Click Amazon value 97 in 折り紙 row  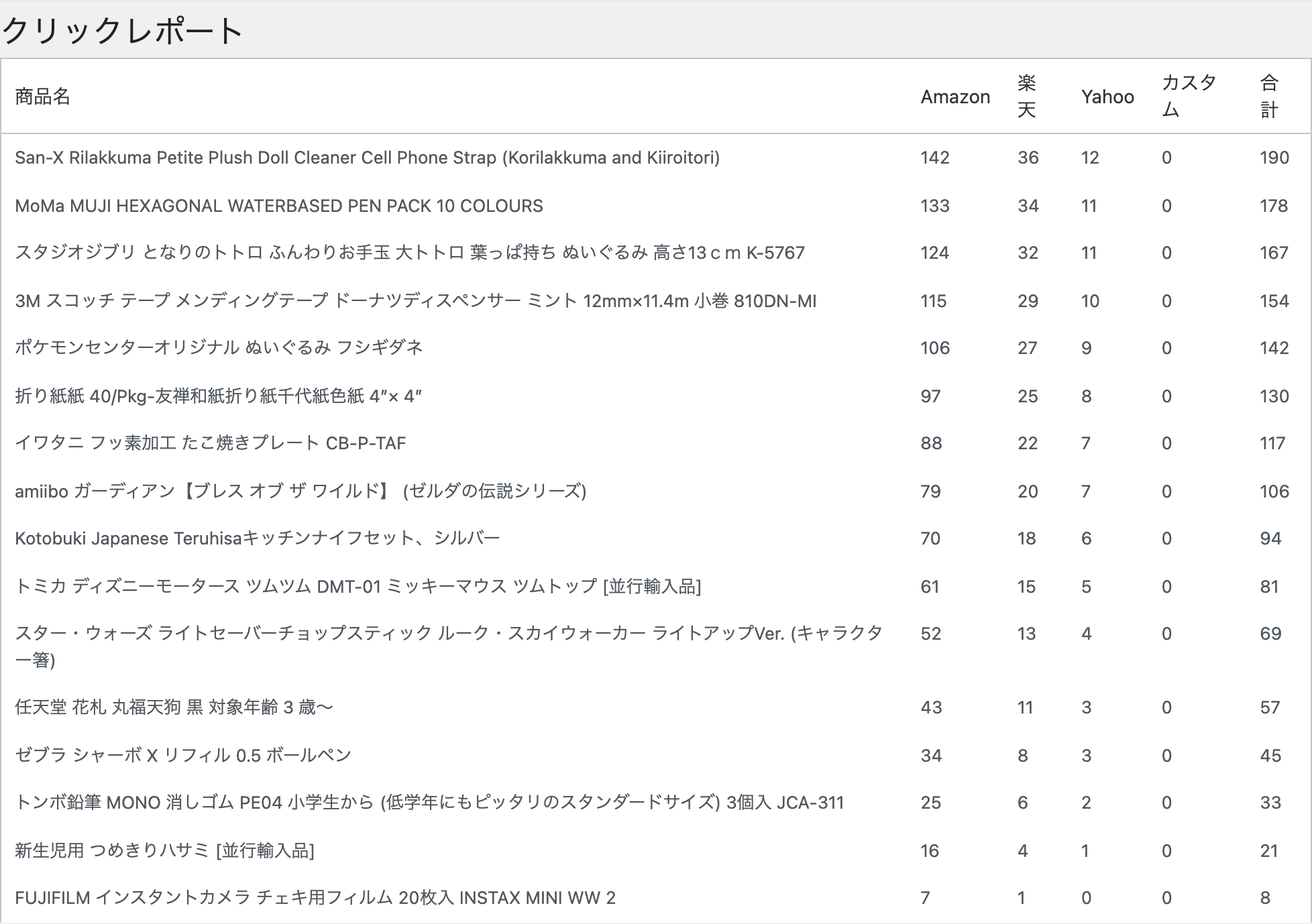930,396
